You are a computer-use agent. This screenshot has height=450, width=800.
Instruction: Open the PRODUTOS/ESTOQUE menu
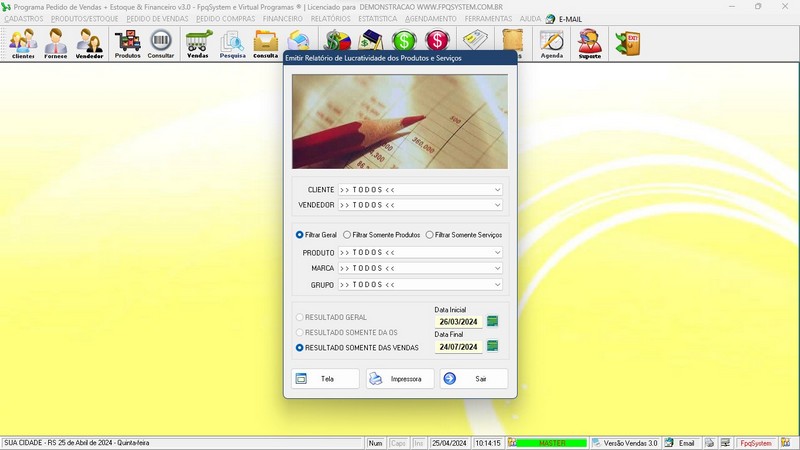click(85, 19)
